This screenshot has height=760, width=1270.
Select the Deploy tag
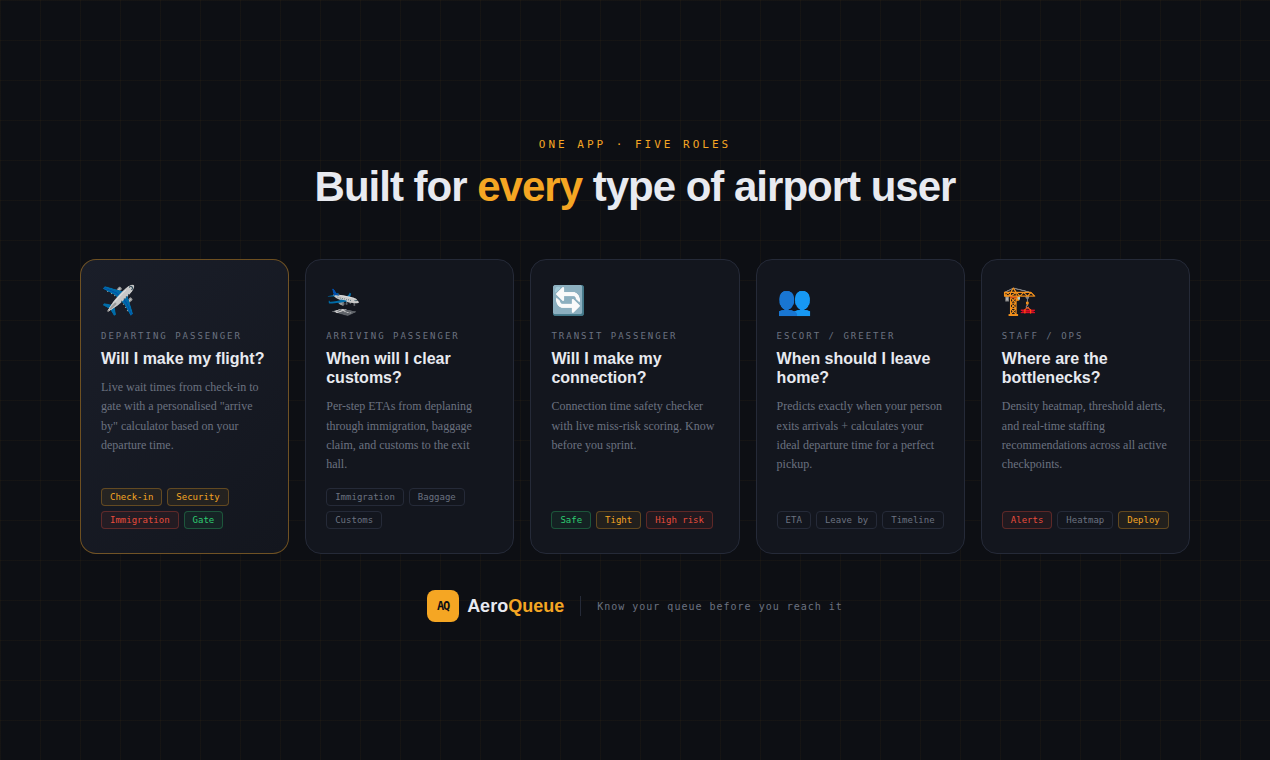(x=1143, y=520)
